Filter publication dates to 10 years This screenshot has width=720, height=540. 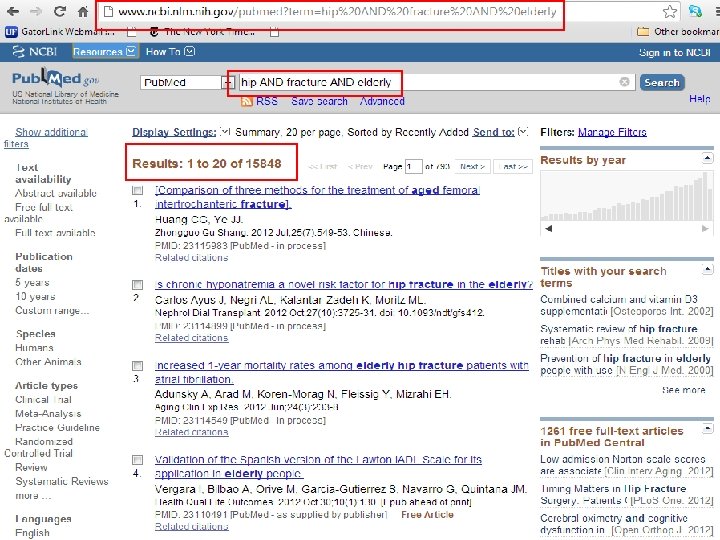35,296
